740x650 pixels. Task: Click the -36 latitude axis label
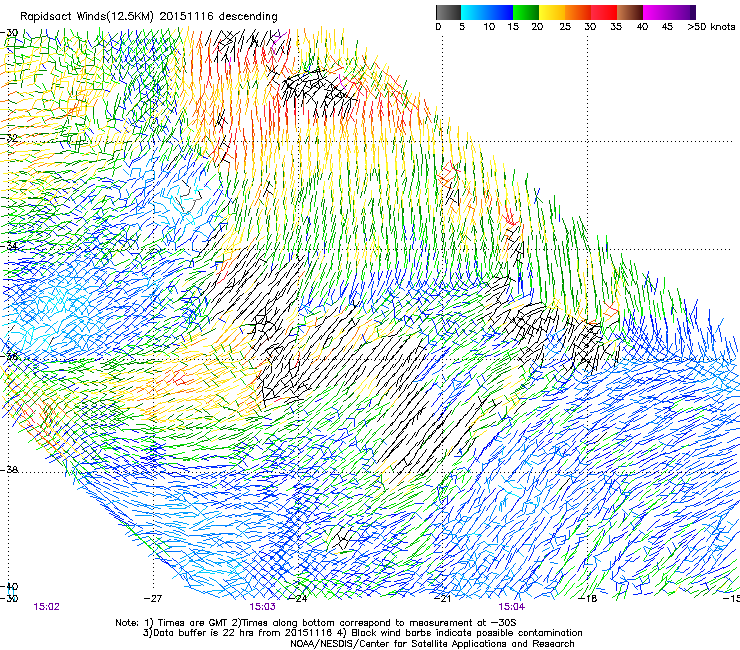(x=9, y=357)
